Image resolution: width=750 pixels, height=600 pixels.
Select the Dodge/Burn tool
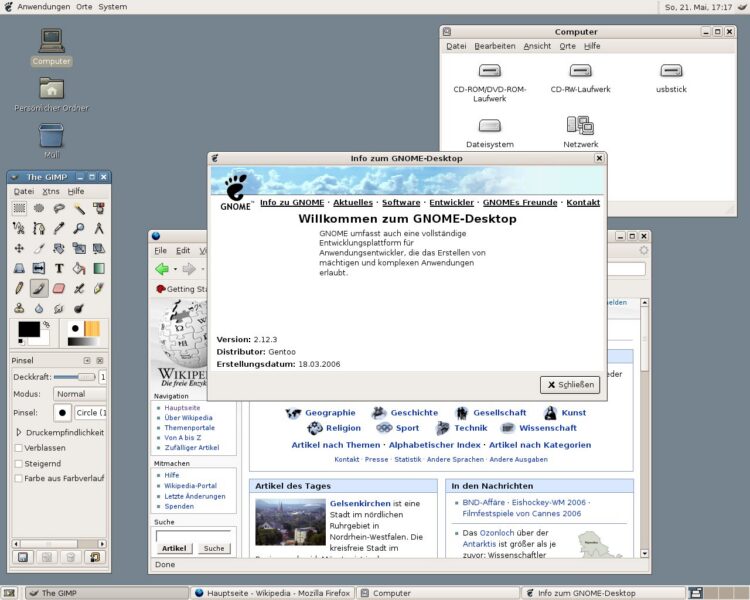tap(79, 309)
